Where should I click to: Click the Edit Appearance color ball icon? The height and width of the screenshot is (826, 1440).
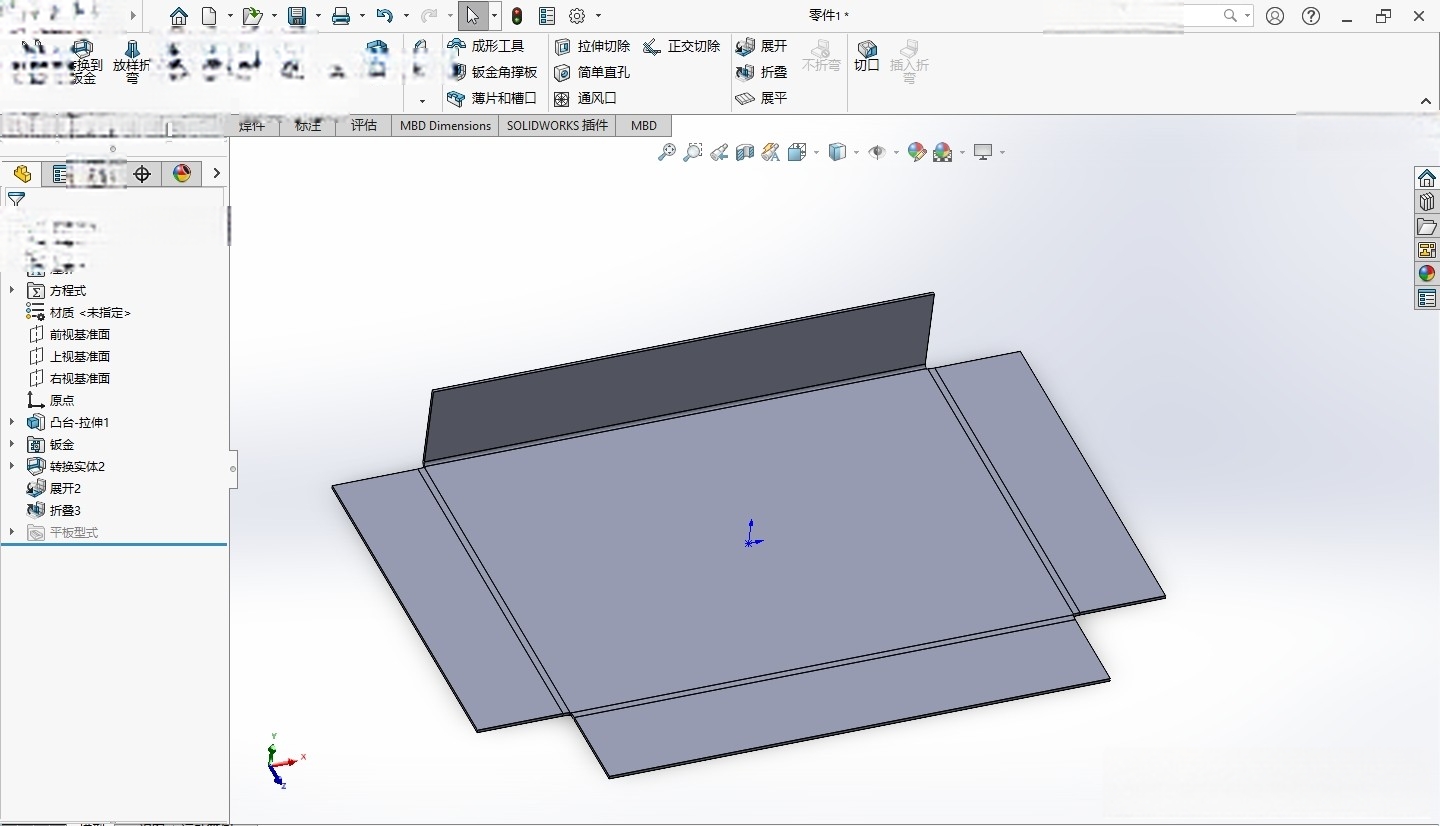[x=917, y=152]
